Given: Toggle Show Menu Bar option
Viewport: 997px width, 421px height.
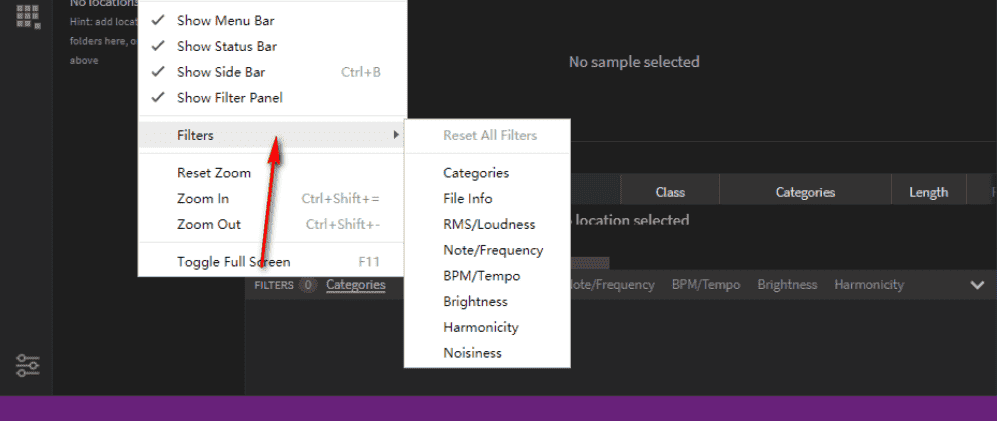Looking at the screenshot, I should (x=272, y=20).
